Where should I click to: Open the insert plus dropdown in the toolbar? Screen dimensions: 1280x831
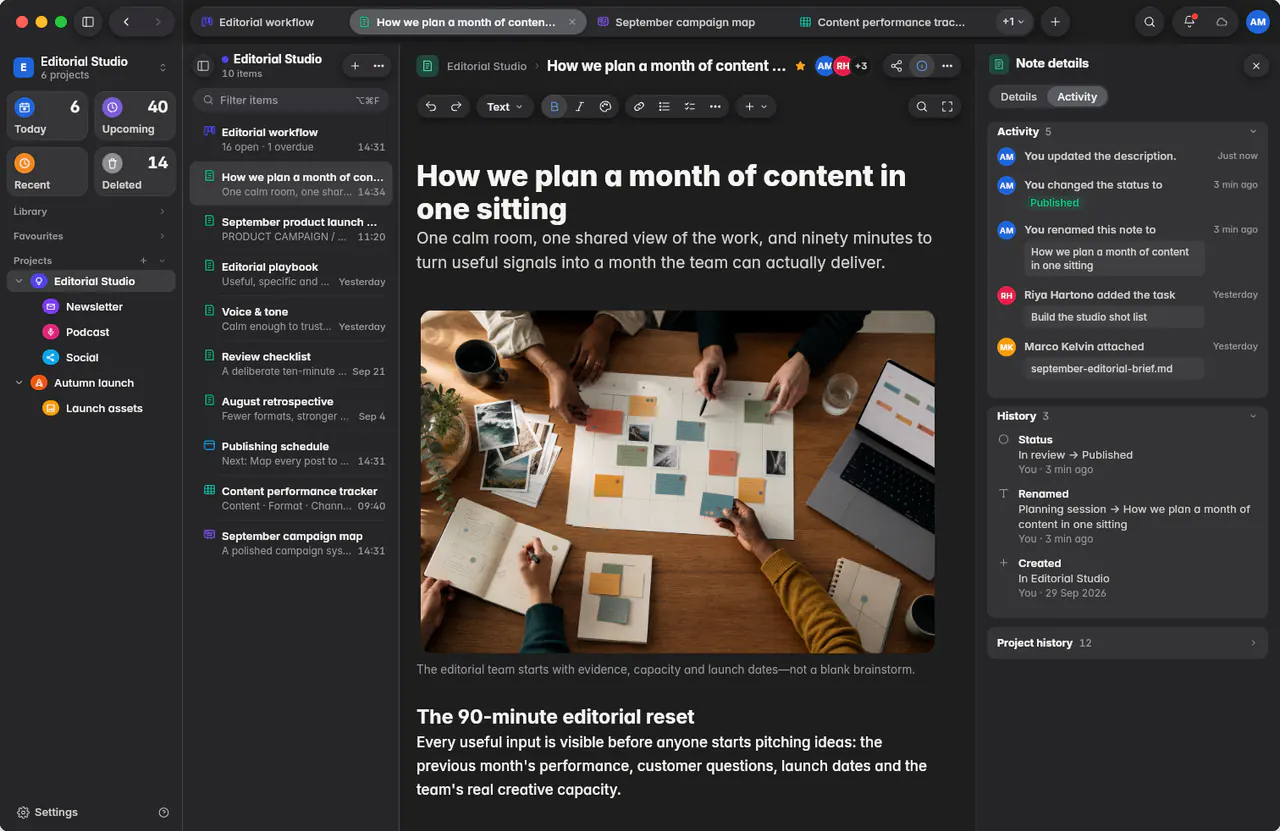coord(756,107)
